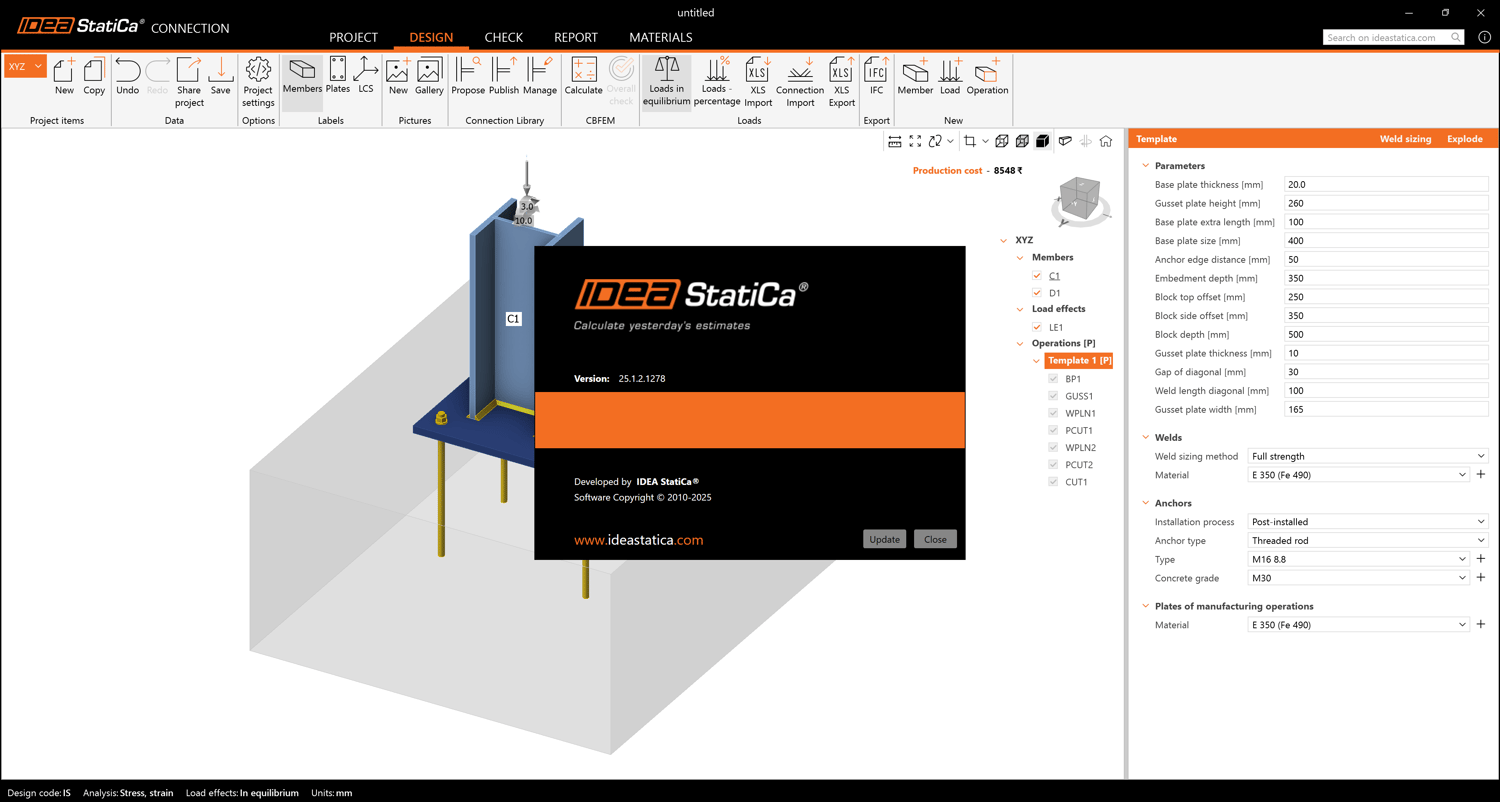Image resolution: width=1500 pixels, height=802 pixels.
Task: Click the Base plate thickness field
Action: (1385, 185)
